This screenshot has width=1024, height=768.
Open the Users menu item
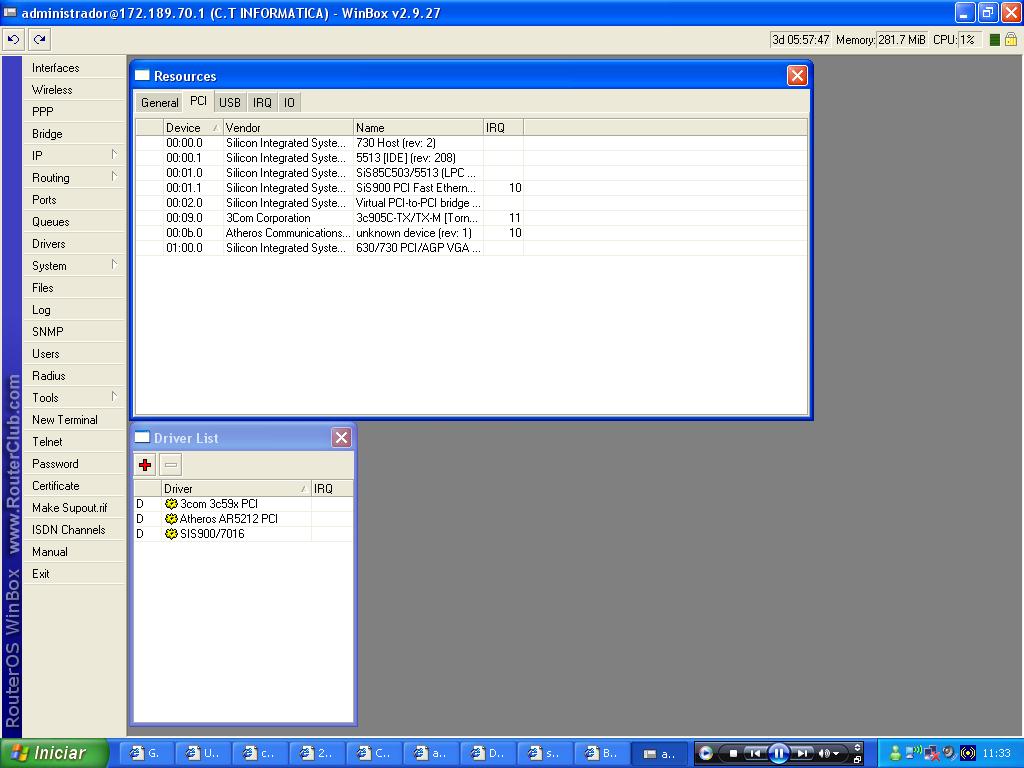tap(74, 354)
